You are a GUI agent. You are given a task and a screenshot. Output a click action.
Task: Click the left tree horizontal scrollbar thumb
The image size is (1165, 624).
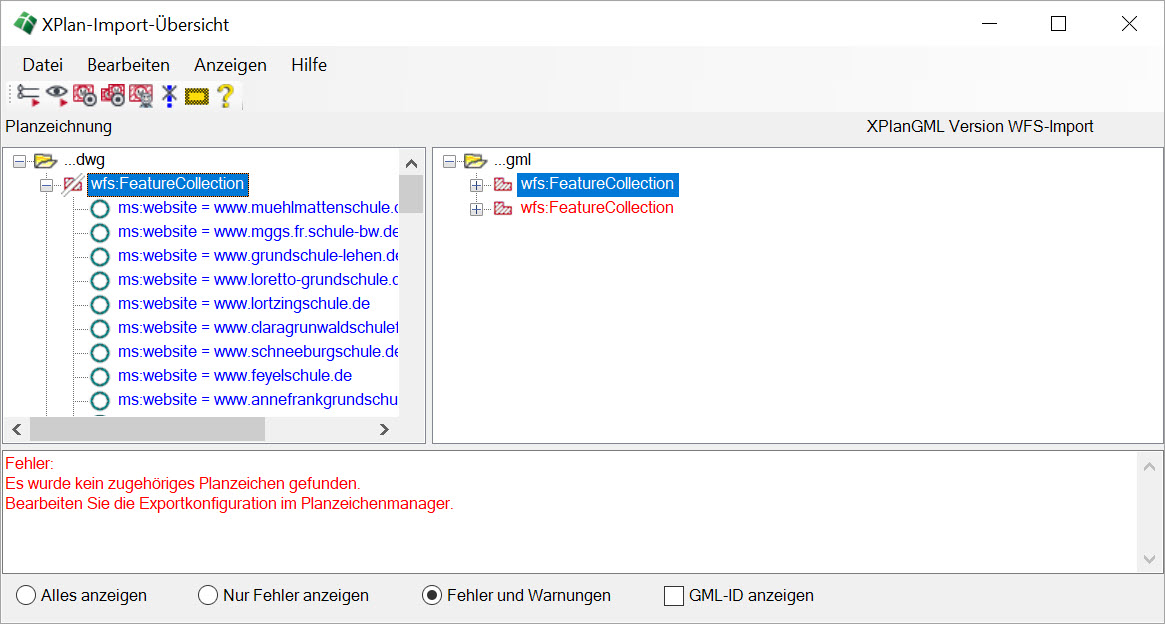147,429
